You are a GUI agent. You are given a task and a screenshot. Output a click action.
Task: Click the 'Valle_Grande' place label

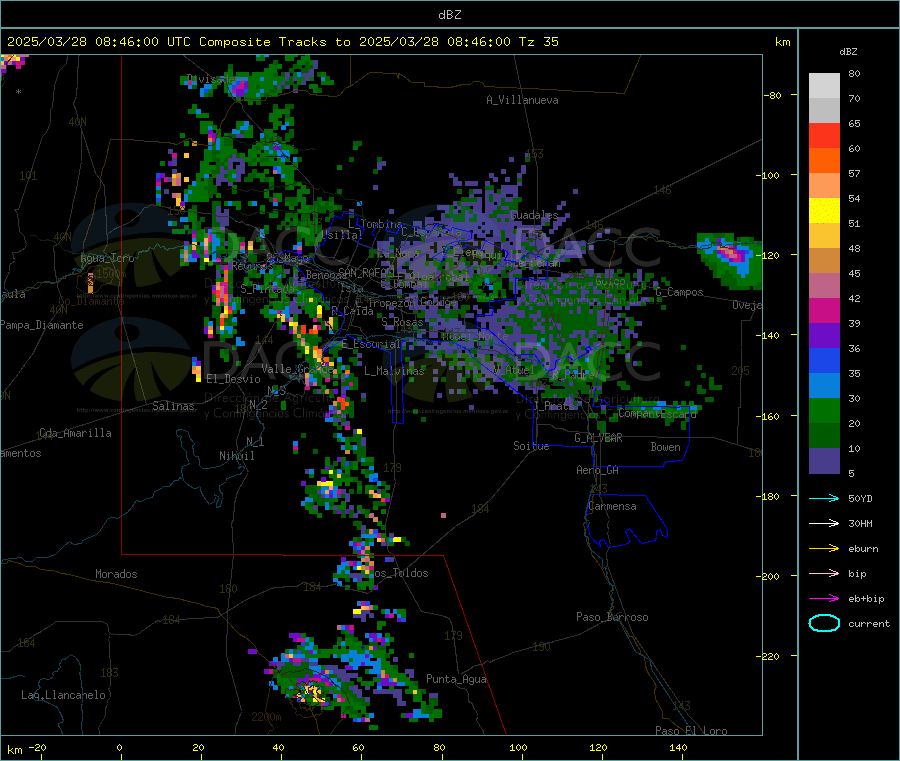[298, 369]
